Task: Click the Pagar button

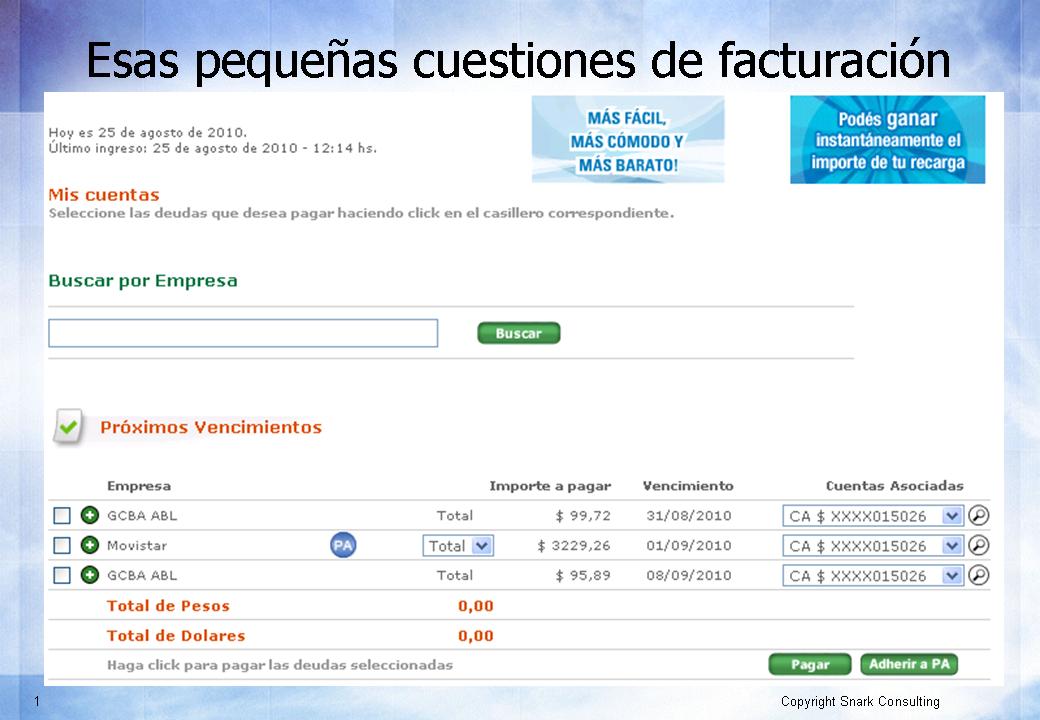Action: (810, 664)
